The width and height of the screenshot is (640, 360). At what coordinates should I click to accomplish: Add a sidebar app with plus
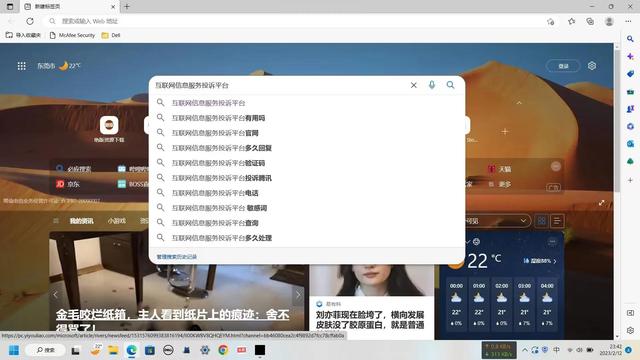[x=630, y=180]
